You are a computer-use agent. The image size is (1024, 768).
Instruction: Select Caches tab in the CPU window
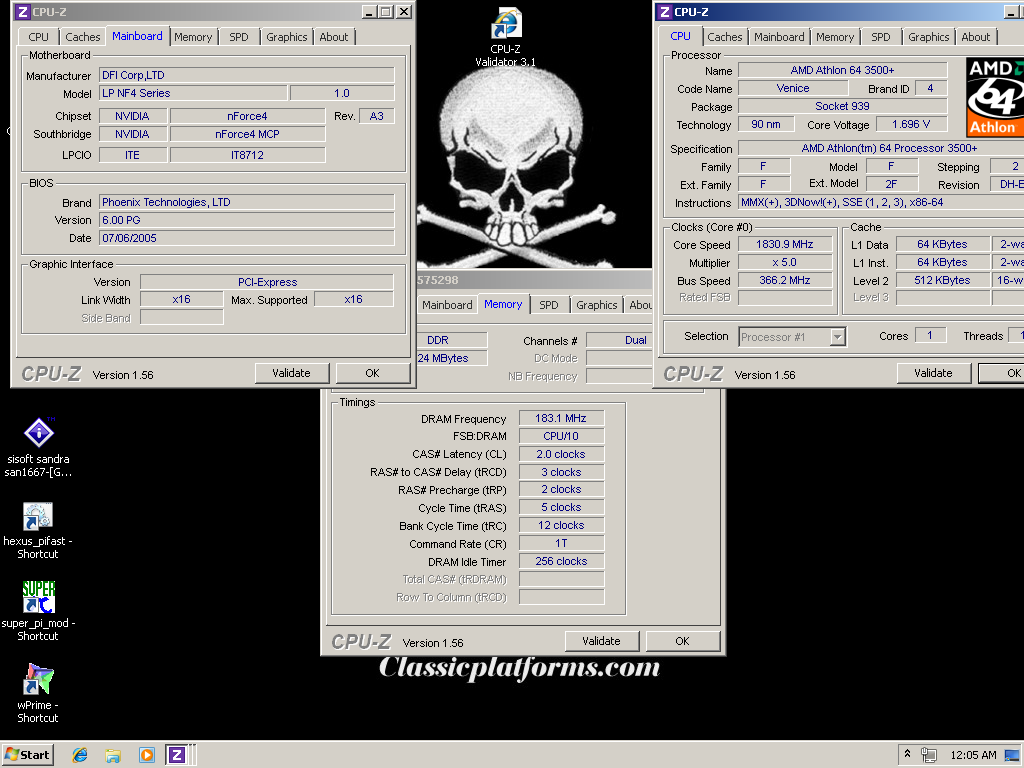pyautogui.click(x=725, y=37)
